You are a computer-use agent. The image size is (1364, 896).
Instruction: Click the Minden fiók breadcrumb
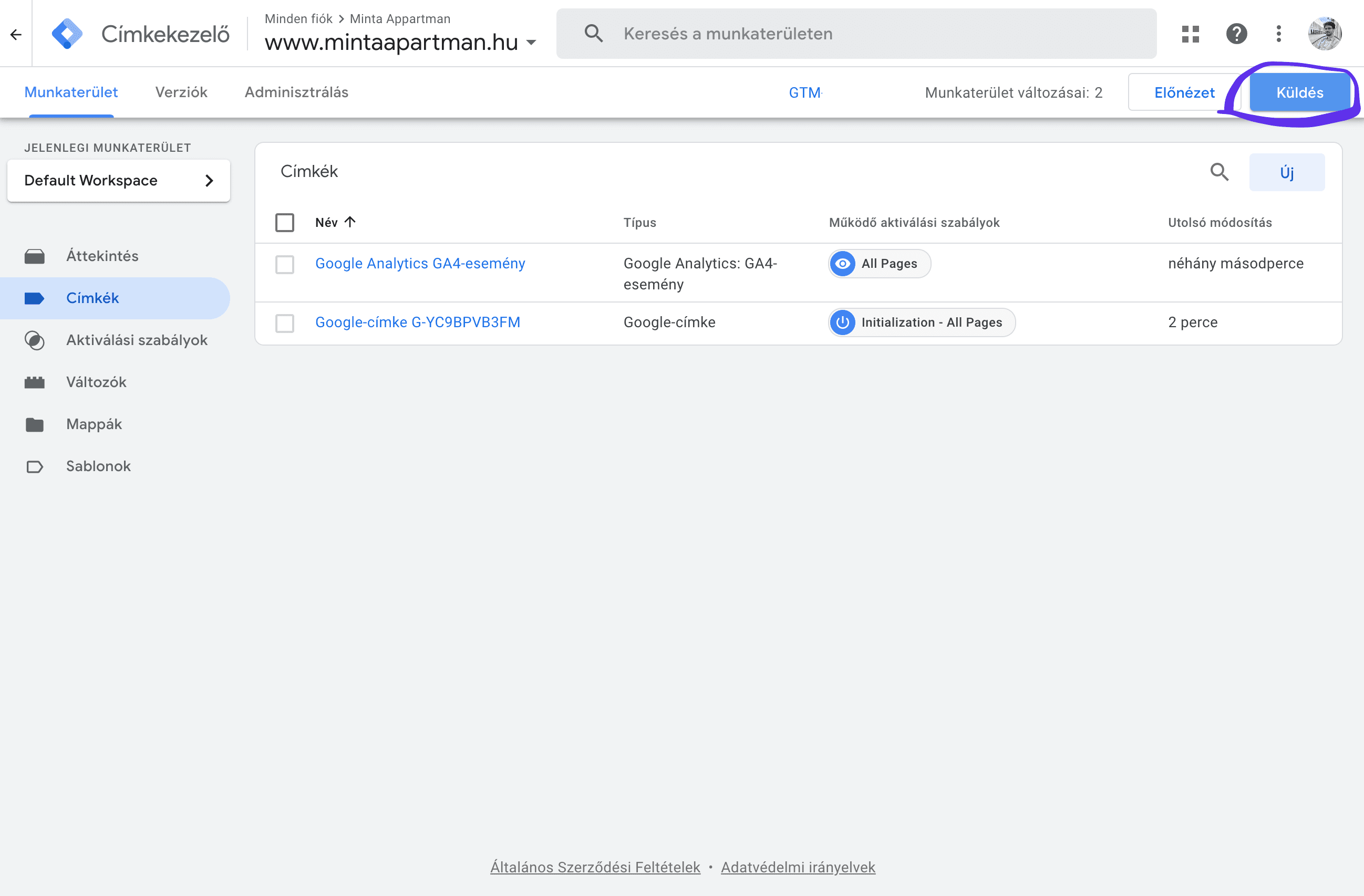click(x=298, y=18)
